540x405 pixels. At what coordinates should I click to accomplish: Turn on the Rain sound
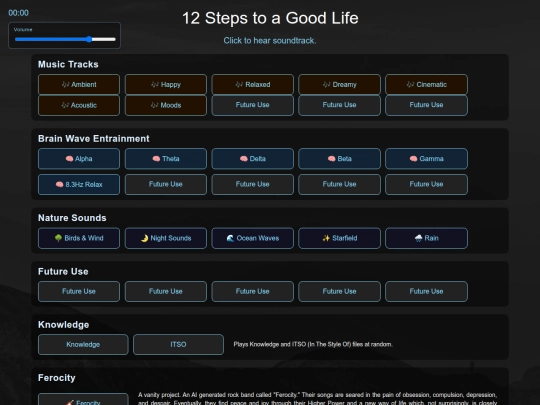(x=426, y=238)
